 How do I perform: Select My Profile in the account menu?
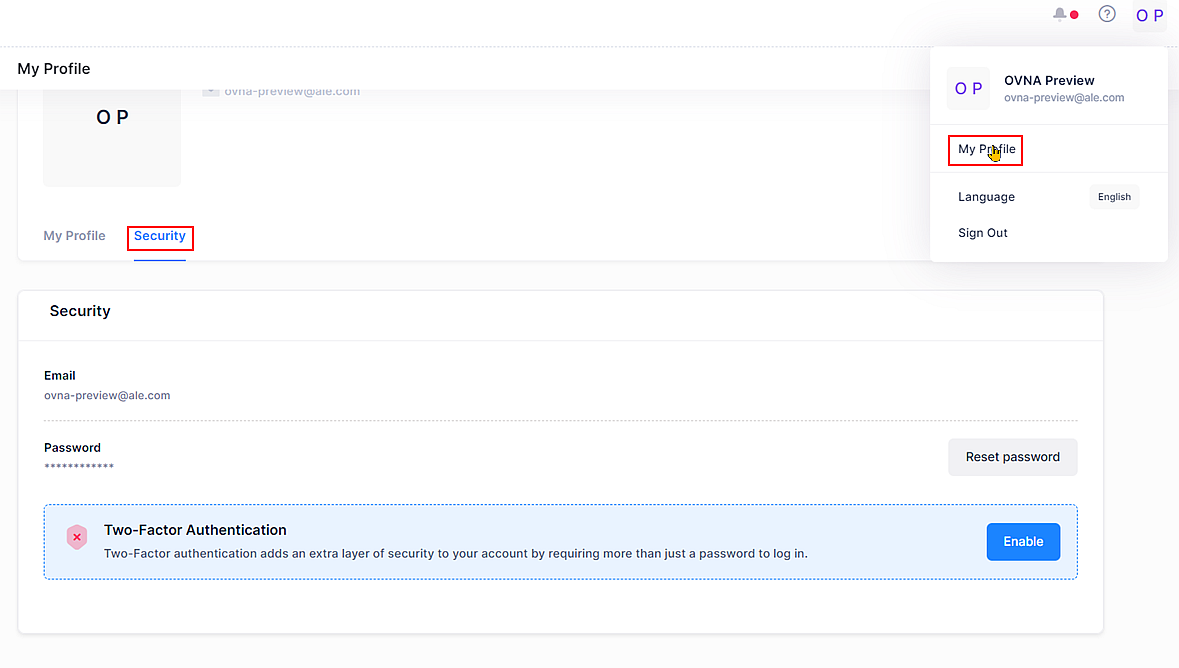click(986, 150)
